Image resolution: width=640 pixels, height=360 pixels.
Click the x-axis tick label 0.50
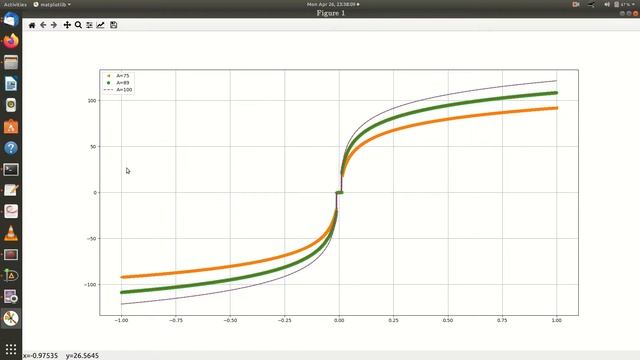(448, 320)
